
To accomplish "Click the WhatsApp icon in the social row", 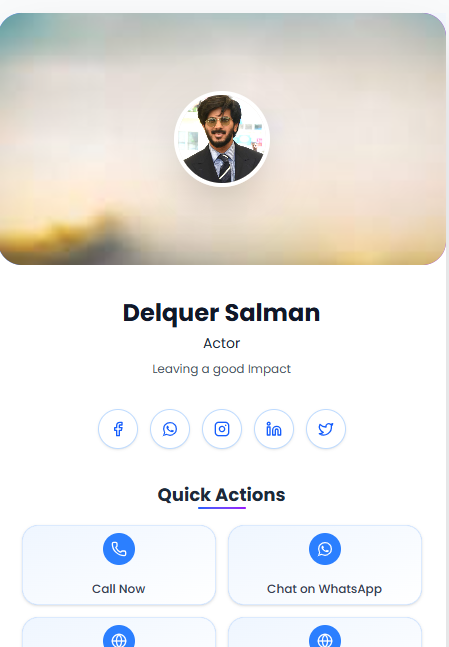I will (170, 429).
